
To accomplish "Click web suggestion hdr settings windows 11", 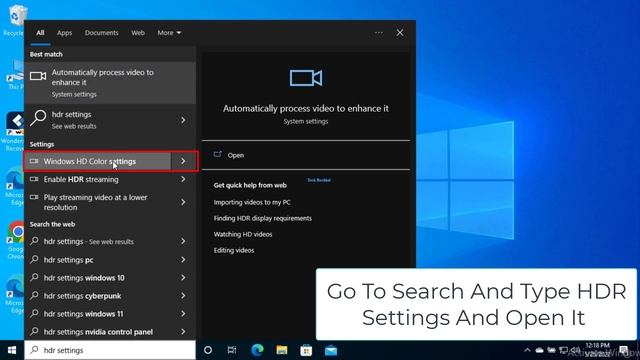I will [x=98, y=313].
